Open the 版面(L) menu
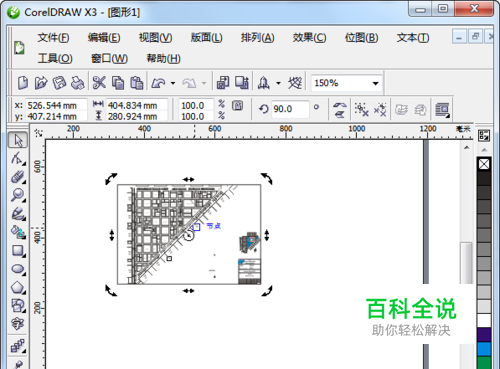The image size is (500, 369). [x=207, y=38]
